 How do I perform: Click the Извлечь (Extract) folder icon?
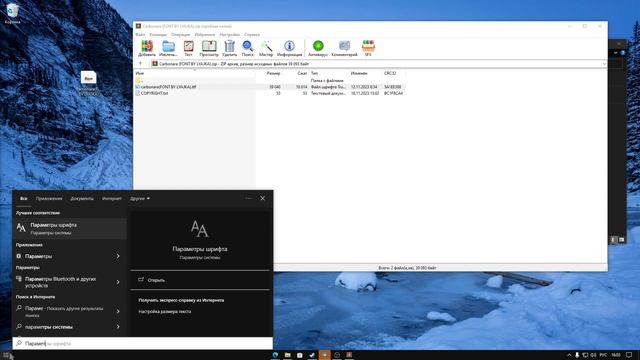pos(168,48)
